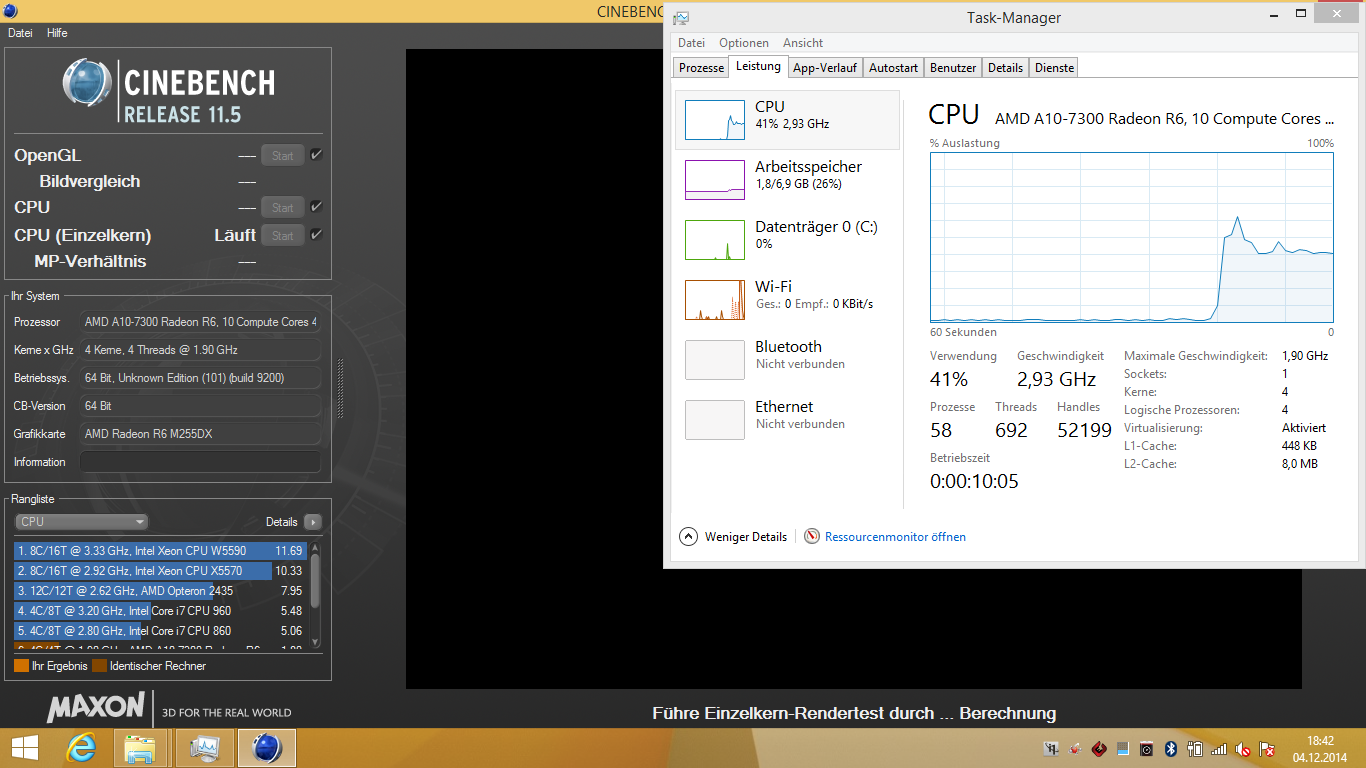The width and height of the screenshot is (1366, 768).
Task: Click Start button for CPU (Einzelkern)
Action: [283, 235]
